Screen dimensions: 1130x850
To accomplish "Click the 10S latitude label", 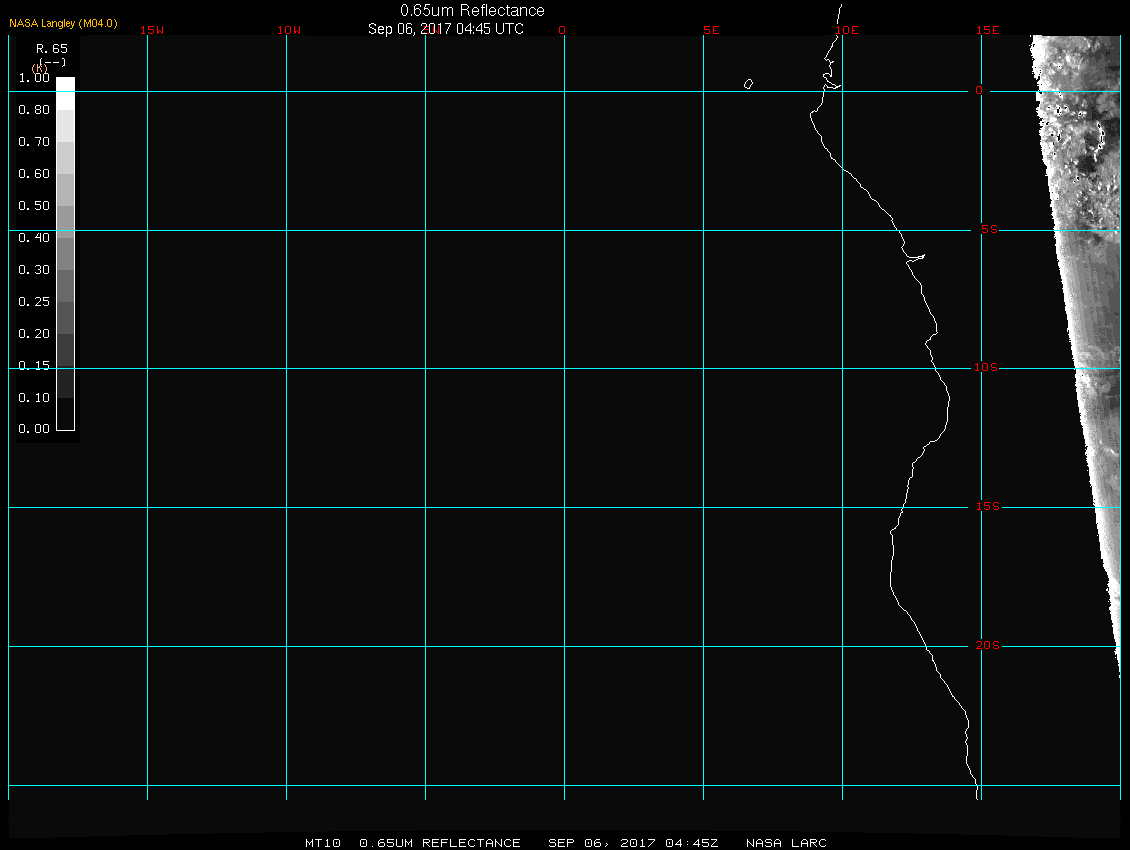I will tap(986, 368).
